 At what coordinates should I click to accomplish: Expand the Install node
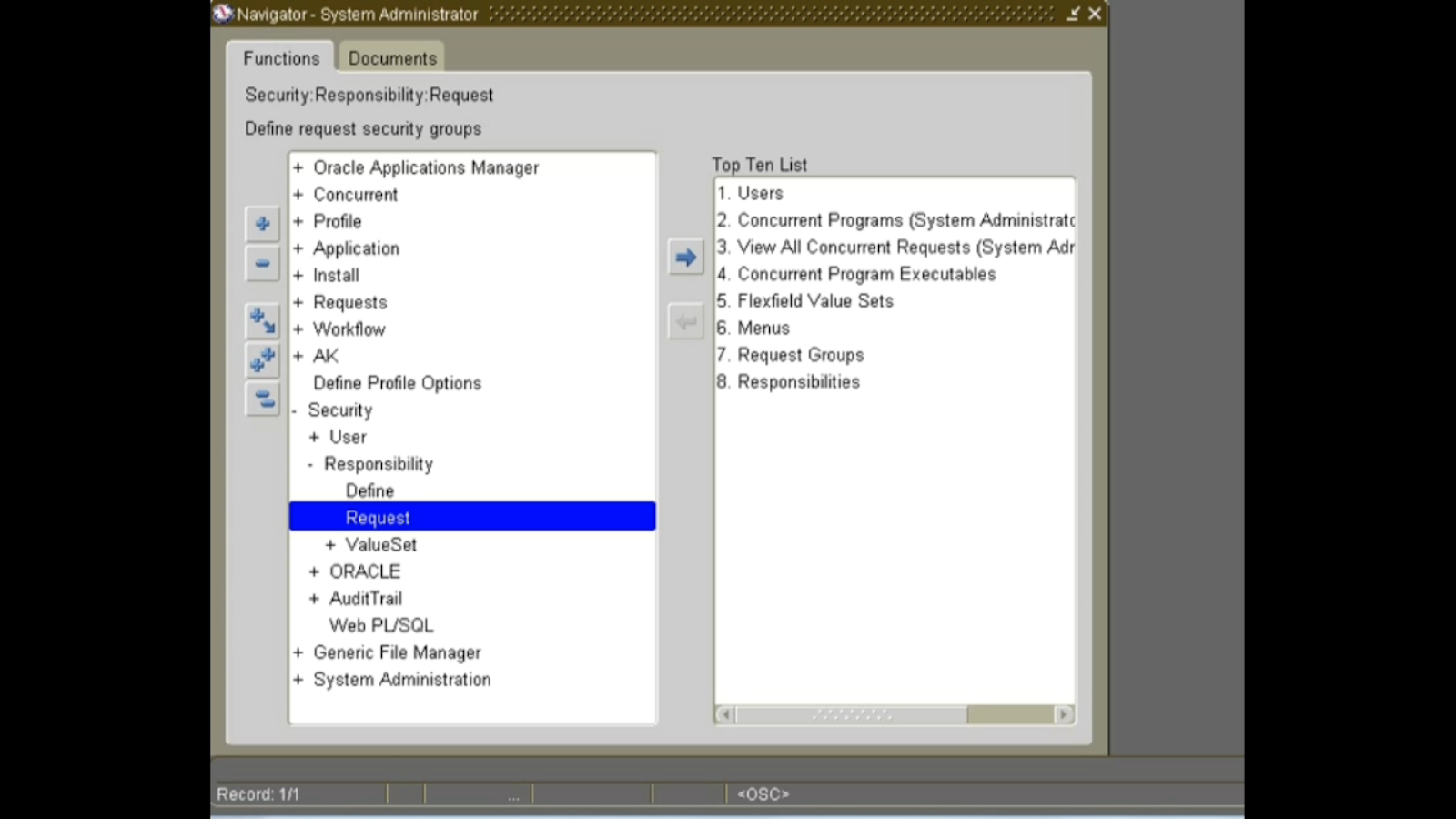coord(298,275)
